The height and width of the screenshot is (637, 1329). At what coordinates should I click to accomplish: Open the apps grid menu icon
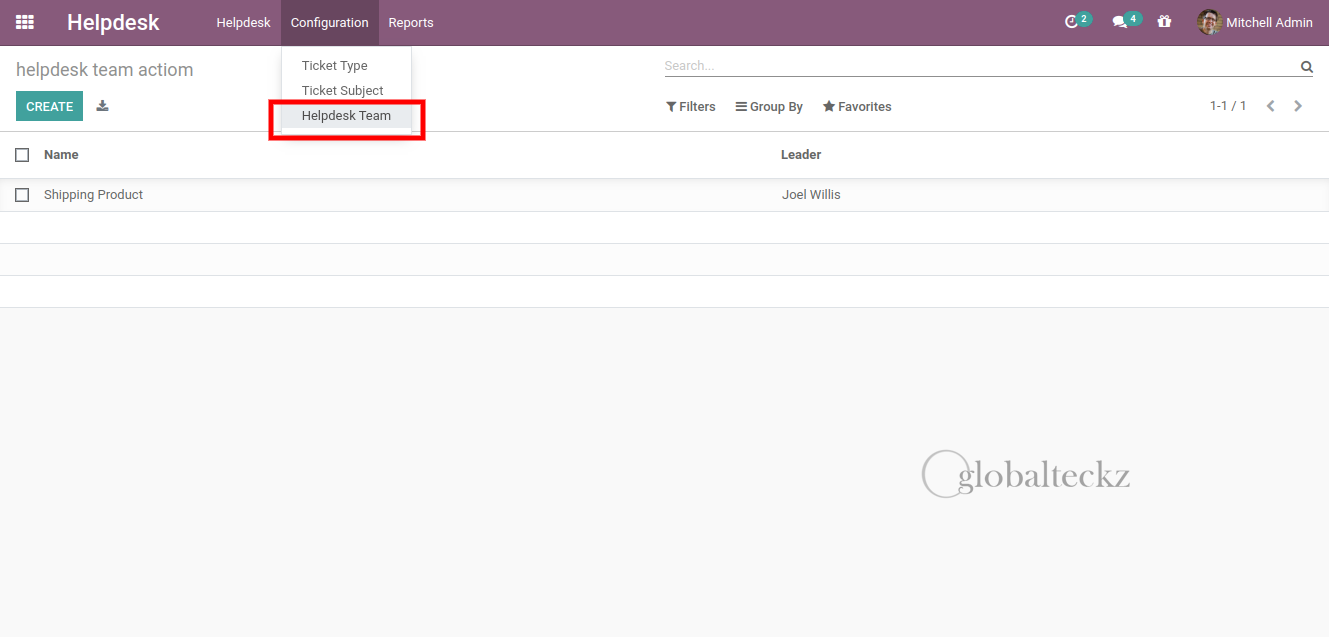click(x=25, y=22)
